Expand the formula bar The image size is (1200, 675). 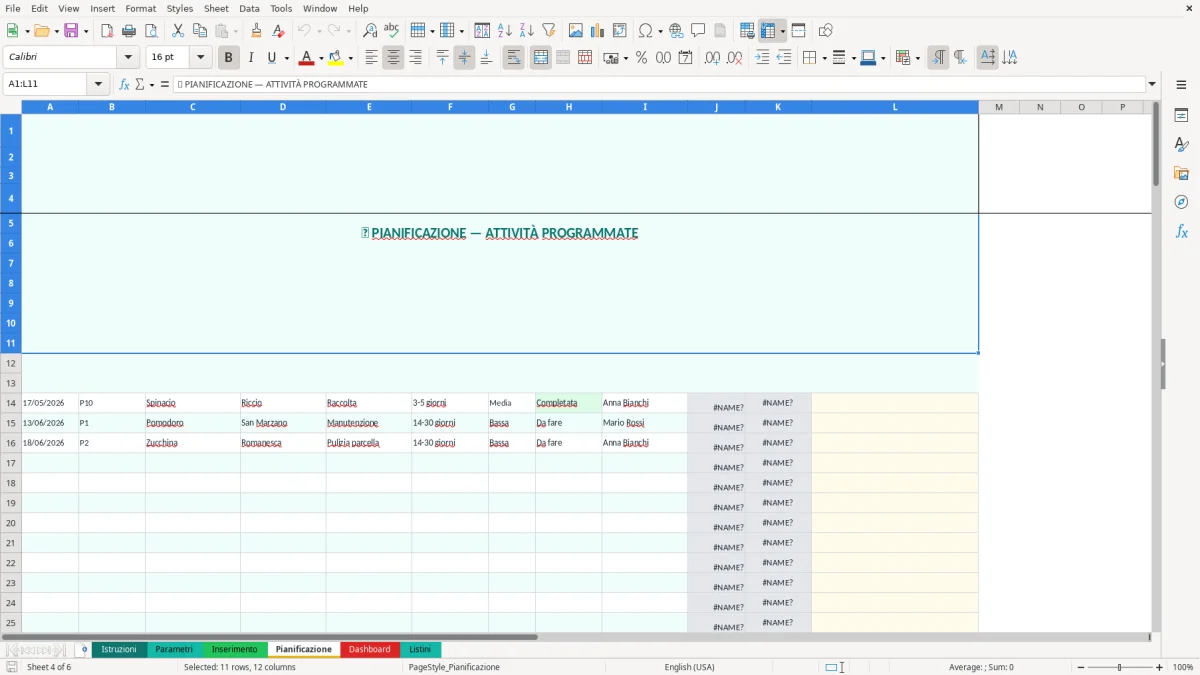click(1152, 84)
